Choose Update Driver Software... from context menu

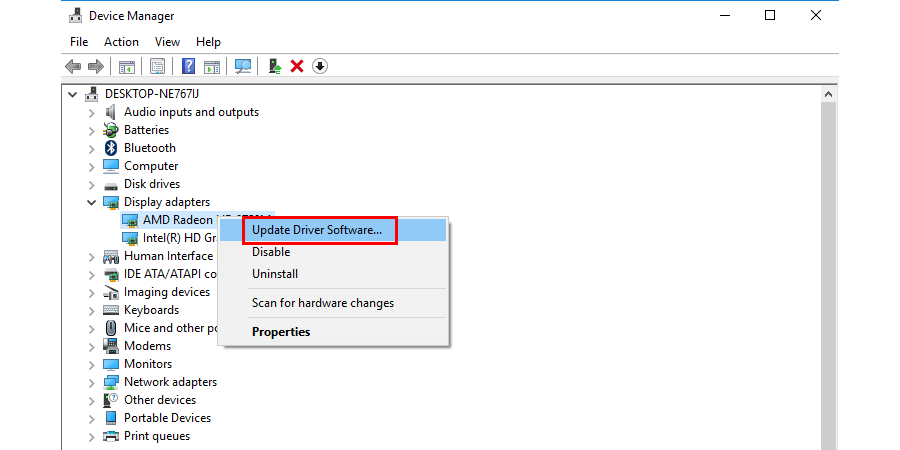(333, 230)
